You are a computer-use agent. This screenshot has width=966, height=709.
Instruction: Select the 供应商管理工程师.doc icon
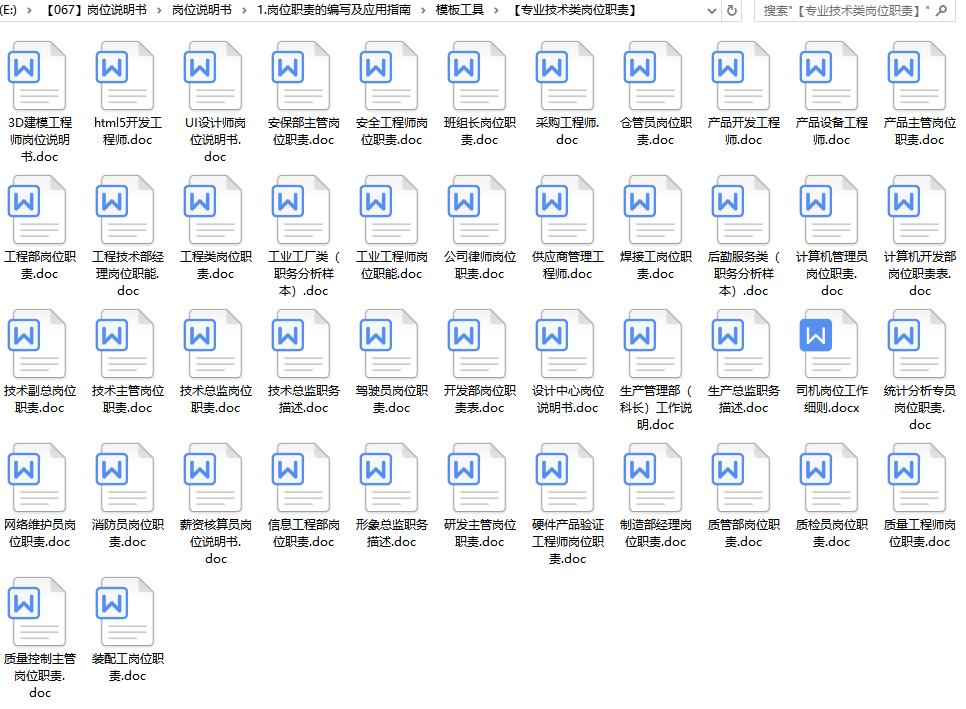tap(566, 209)
